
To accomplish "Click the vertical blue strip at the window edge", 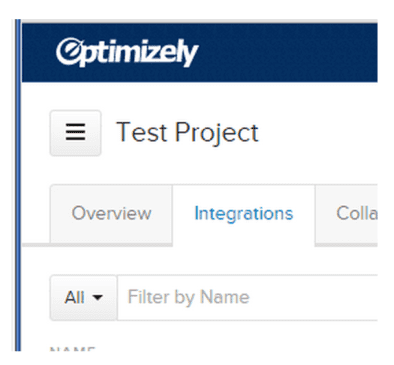I will pos(18,185).
